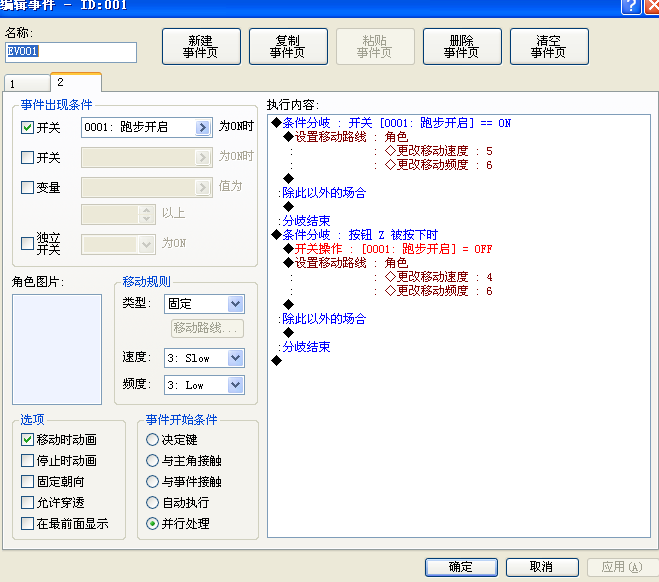This screenshot has height=582, width=659.
Task: Click the event name field EV001
Action: tap(71, 52)
